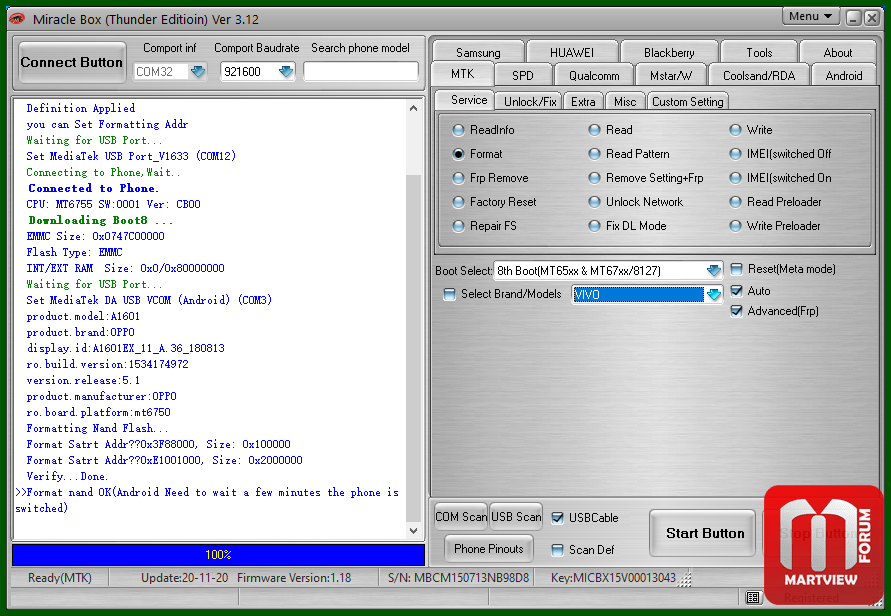Select the Remove Setting+Frp radio option

(x=646, y=178)
